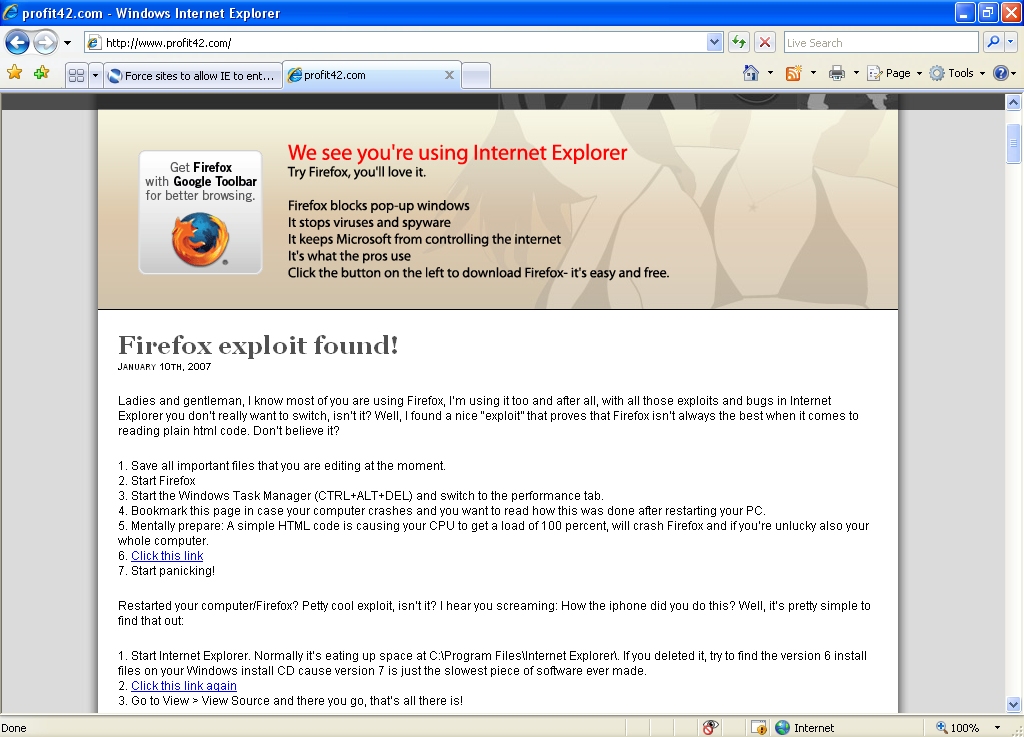Click the vertical scrollbar down arrow
Screen dimensions: 1024x737
(x=1014, y=704)
